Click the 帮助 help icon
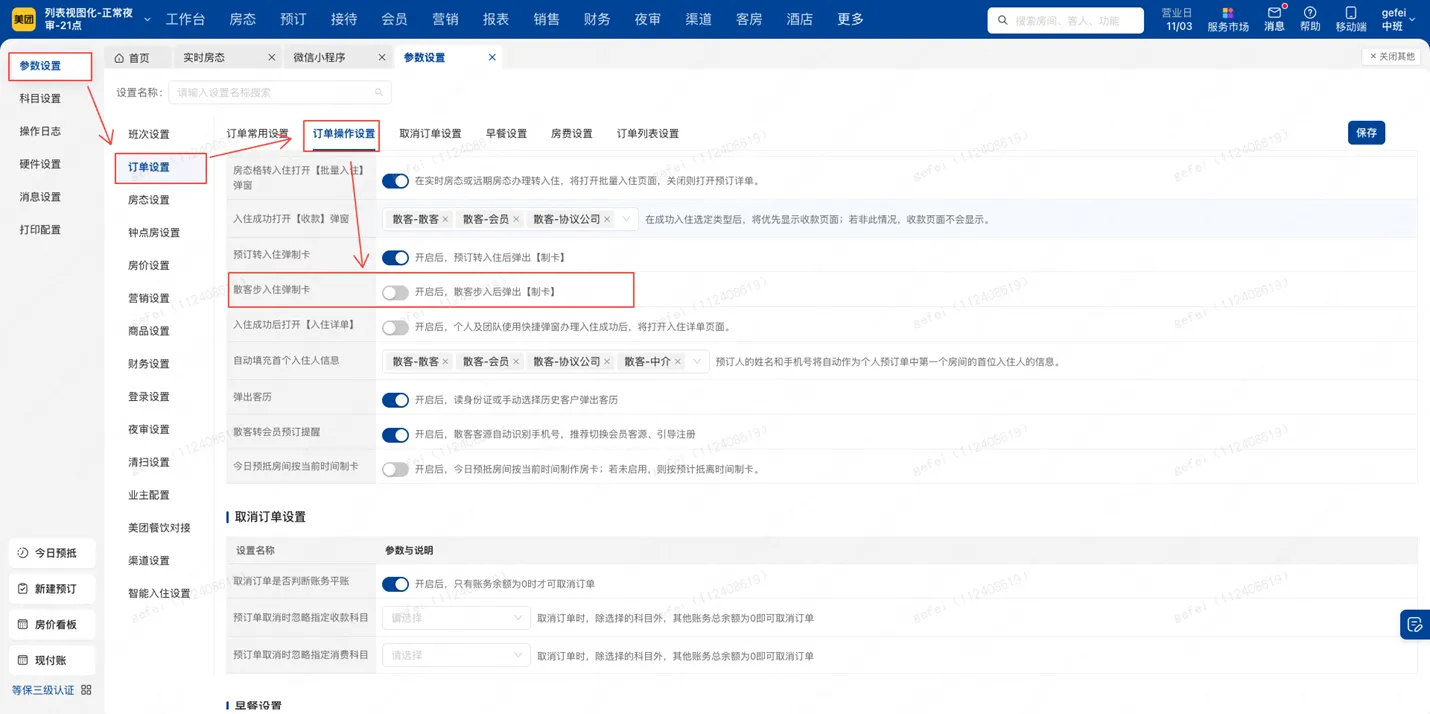The height and width of the screenshot is (714, 1430). pos(1312,19)
